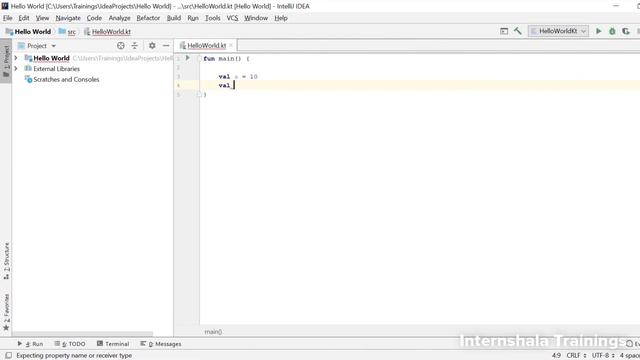Click the locate/scroll from source icon
The width and height of the screenshot is (640, 360).
[120, 46]
